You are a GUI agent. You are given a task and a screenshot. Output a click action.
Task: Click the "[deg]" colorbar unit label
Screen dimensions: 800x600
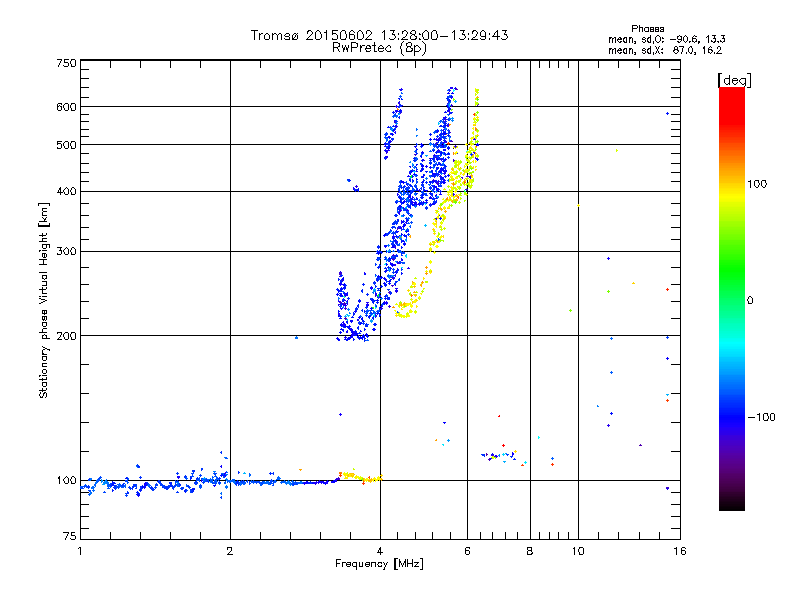pos(734,80)
